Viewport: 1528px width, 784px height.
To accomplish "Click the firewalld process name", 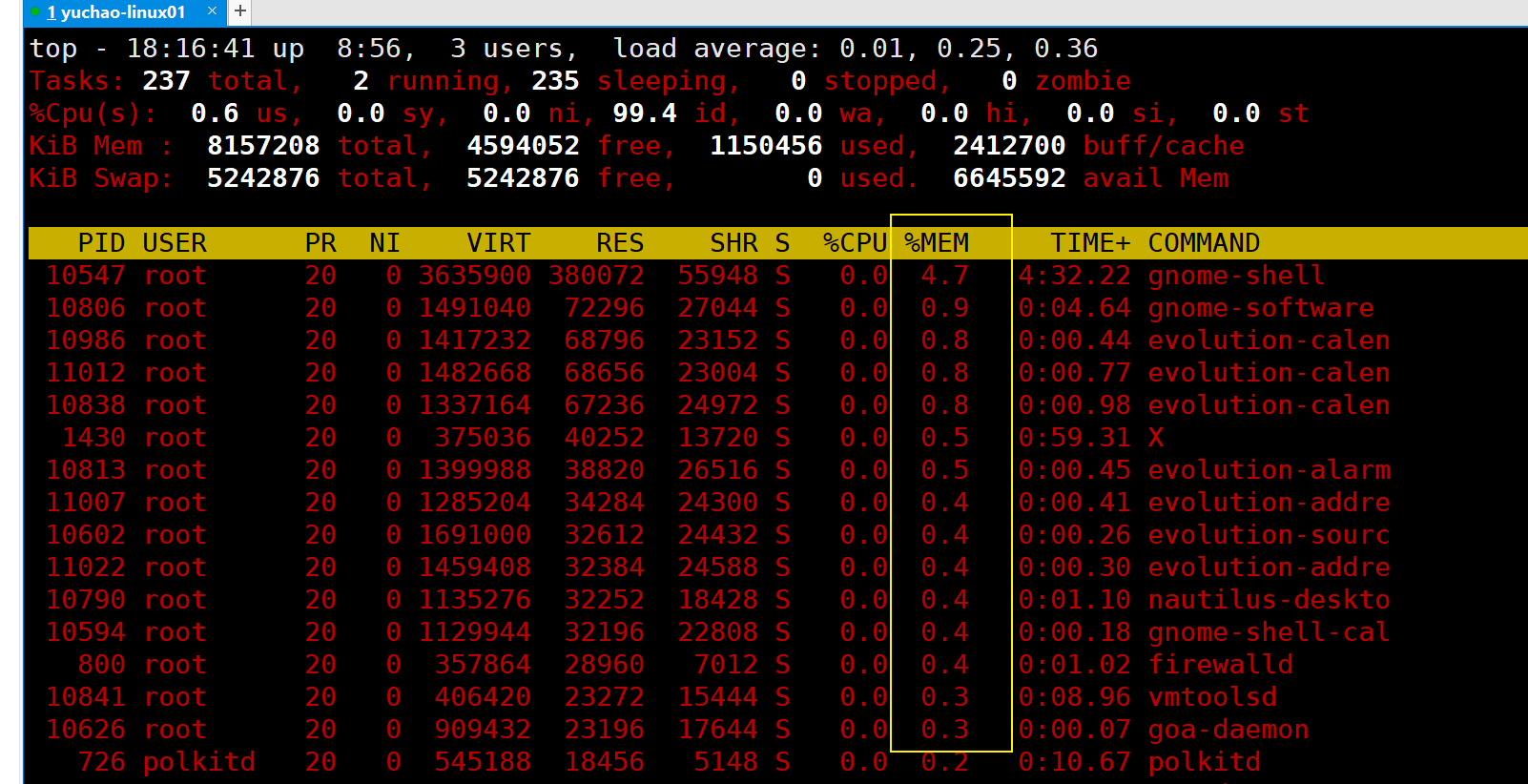I will click(x=1220, y=665).
